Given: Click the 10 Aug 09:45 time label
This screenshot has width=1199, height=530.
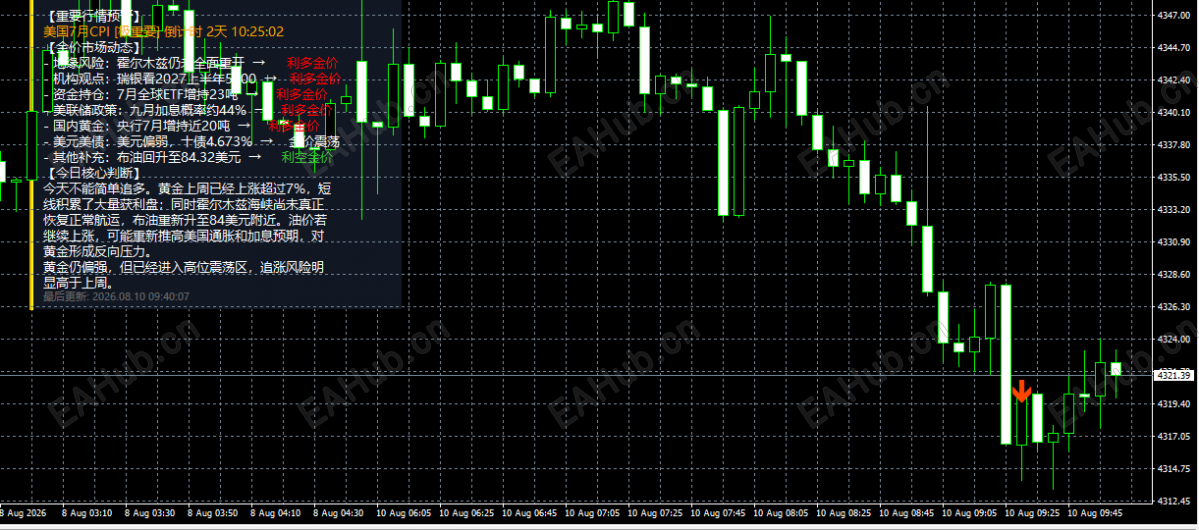Looking at the screenshot, I should coord(1096,512).
